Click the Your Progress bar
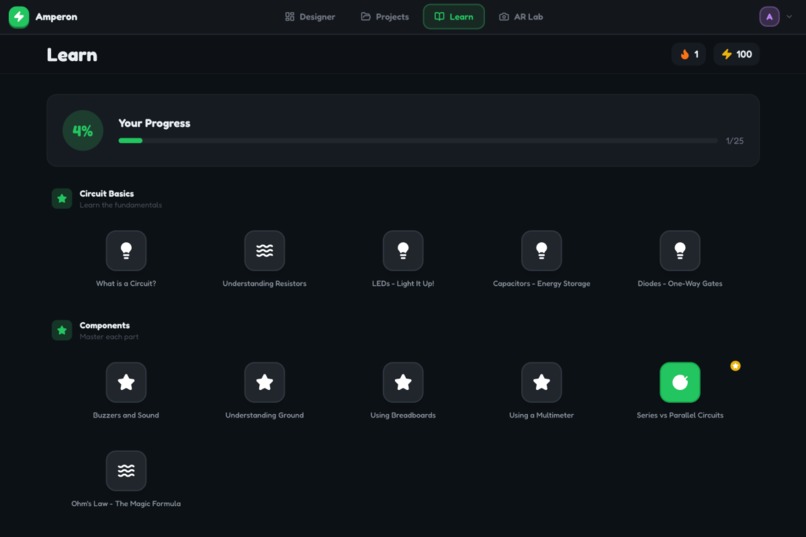The image size is (806, 537). [x=418, y=141]
